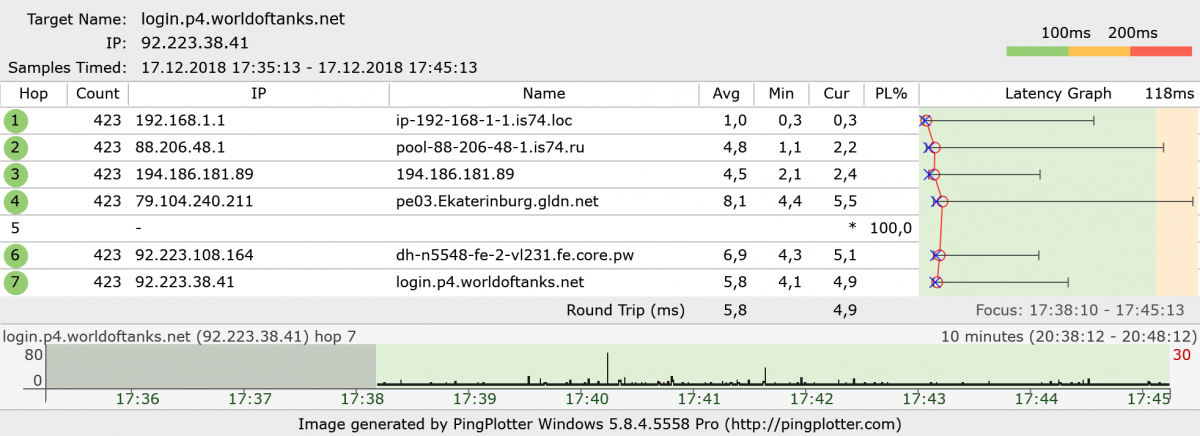Click the Avg column header
This screenshot has height=436, width=1200.
pyautogui.click(x=726, y=94)
